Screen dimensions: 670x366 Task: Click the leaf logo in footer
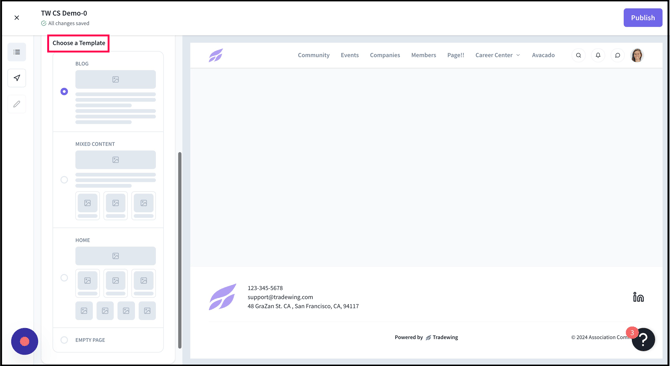click(222, 297)
